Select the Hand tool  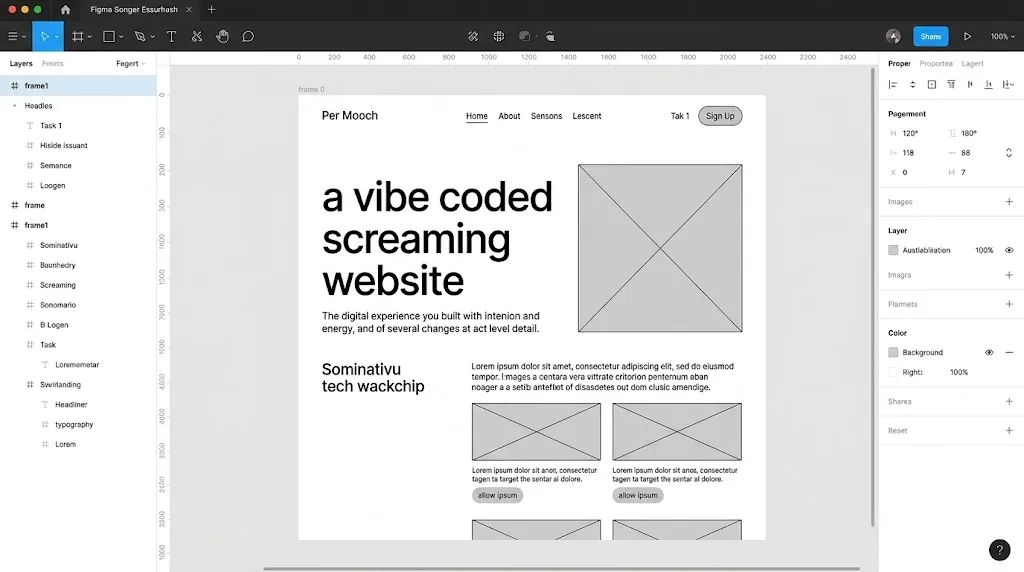pos(223,37)
